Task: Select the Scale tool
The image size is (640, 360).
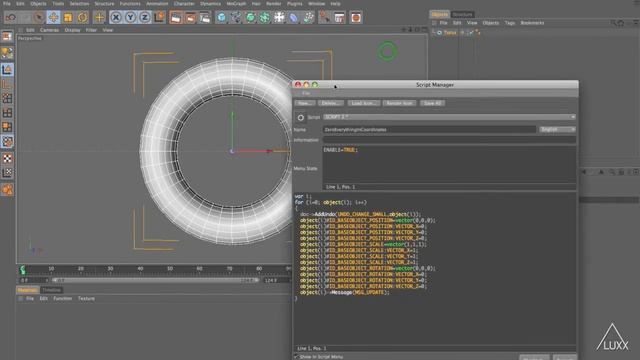Action: 68,18
